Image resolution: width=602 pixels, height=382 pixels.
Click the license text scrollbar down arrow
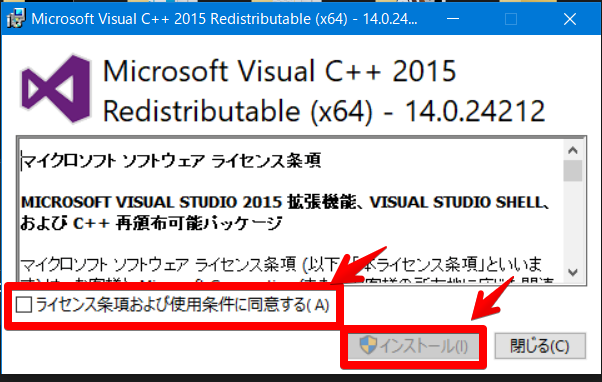573,273
